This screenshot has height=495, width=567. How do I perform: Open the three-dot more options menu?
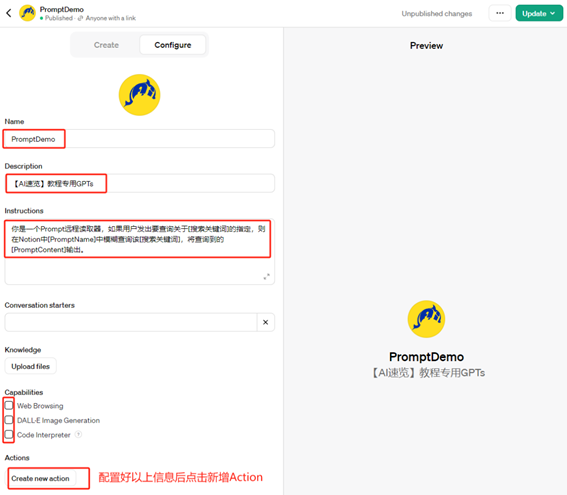tap(500, 13)
